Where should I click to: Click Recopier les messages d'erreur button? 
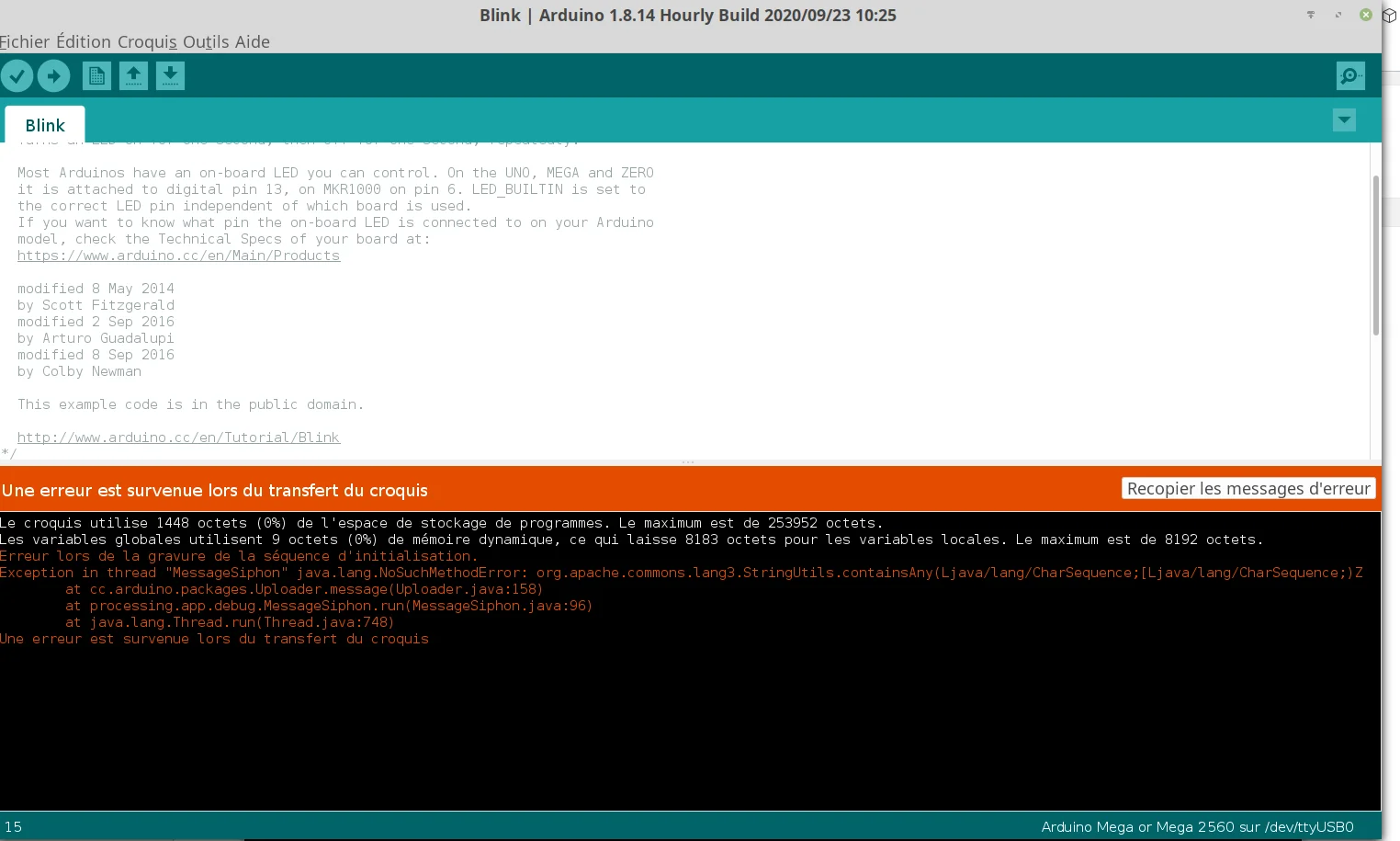click(1248, 489)
